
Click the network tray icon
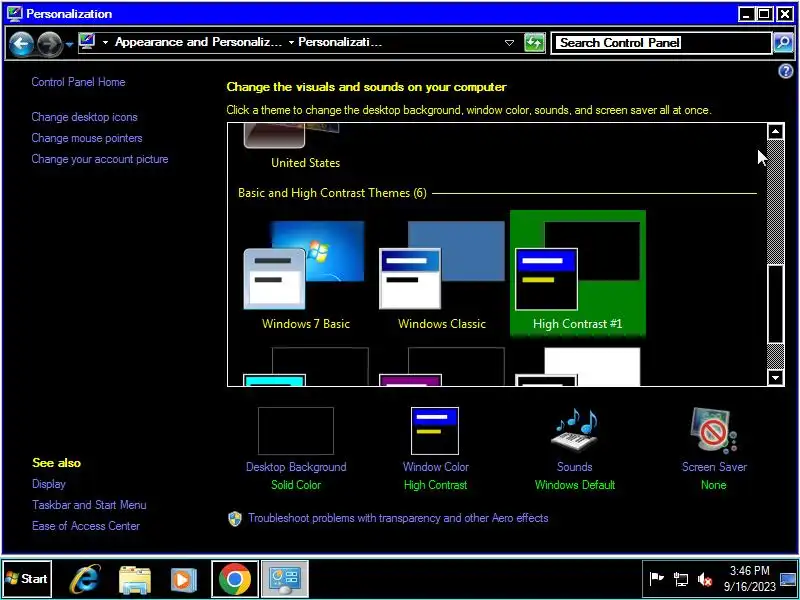tap(681, 579)
